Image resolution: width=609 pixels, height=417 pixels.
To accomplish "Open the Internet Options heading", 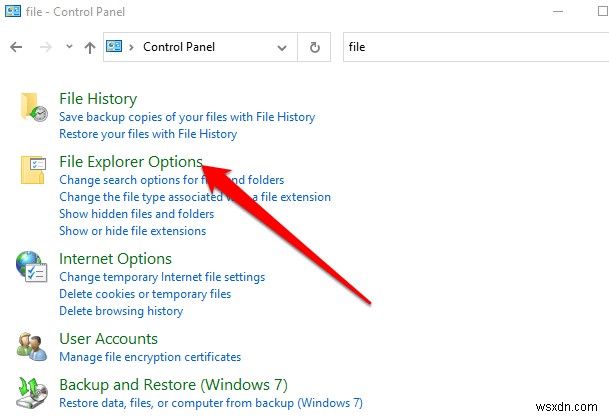I will (x=115, y=259).
